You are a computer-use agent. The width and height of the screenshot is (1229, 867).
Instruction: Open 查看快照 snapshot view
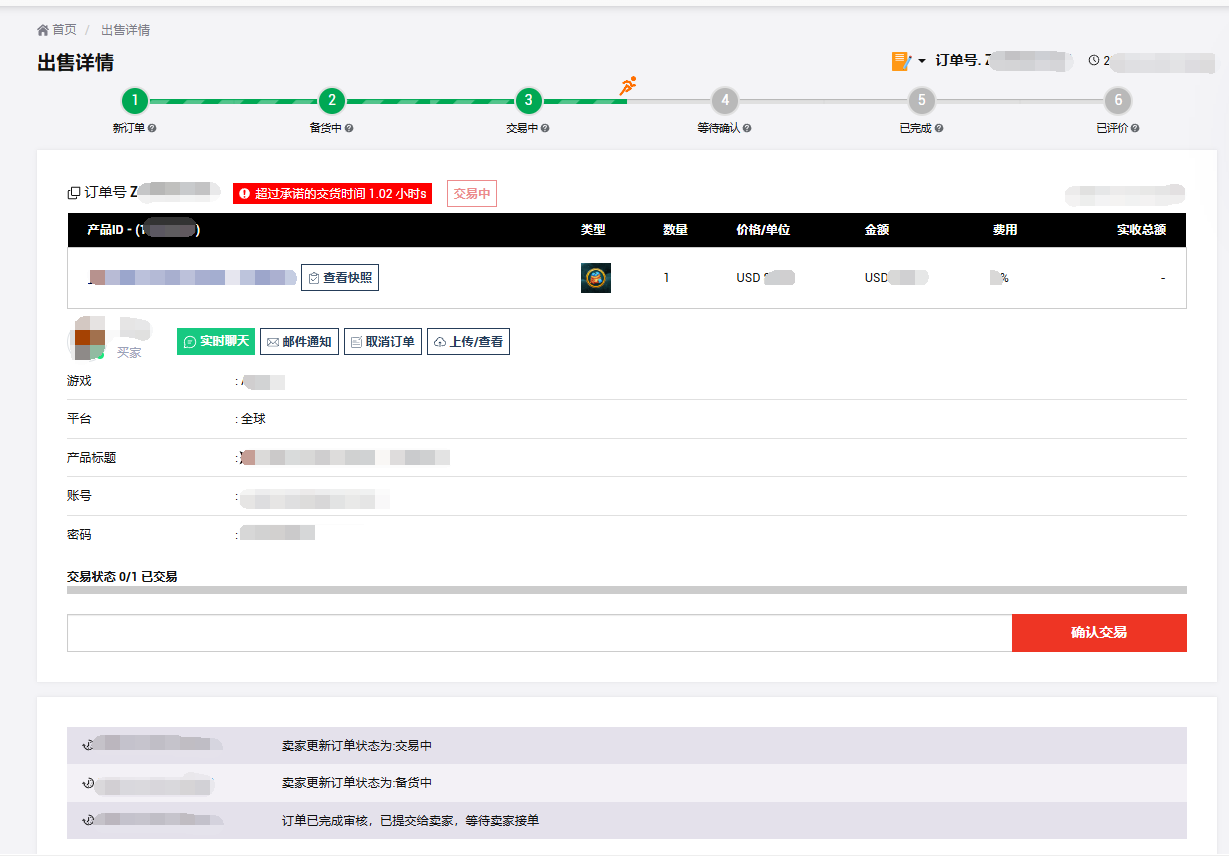coord(340,278)
